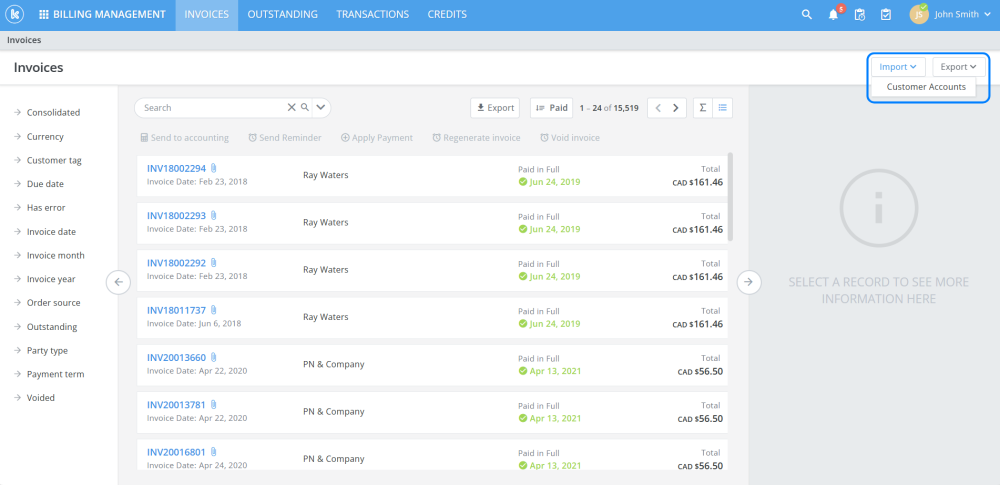Open the apps grid beside Billing Management

(x=44, y=15)
